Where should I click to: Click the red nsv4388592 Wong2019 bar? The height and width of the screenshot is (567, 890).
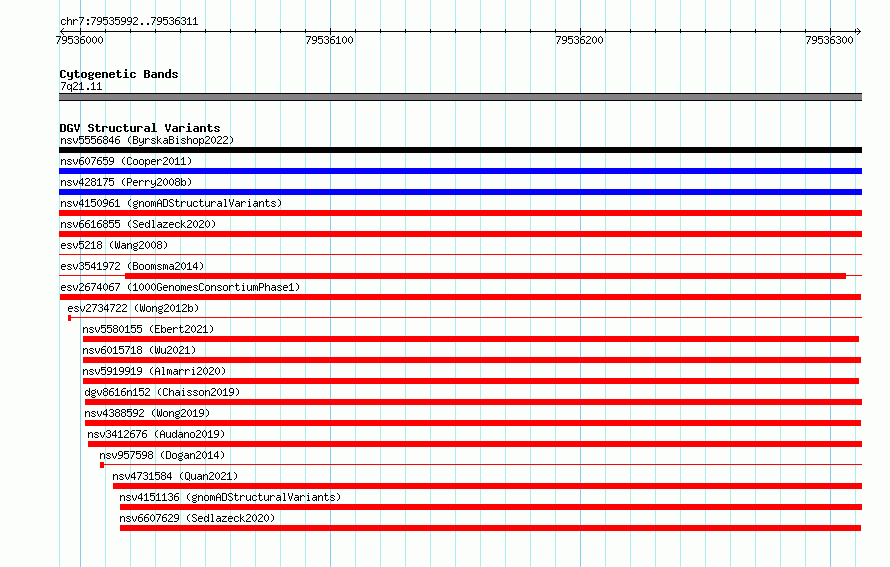tap(473, 423)
